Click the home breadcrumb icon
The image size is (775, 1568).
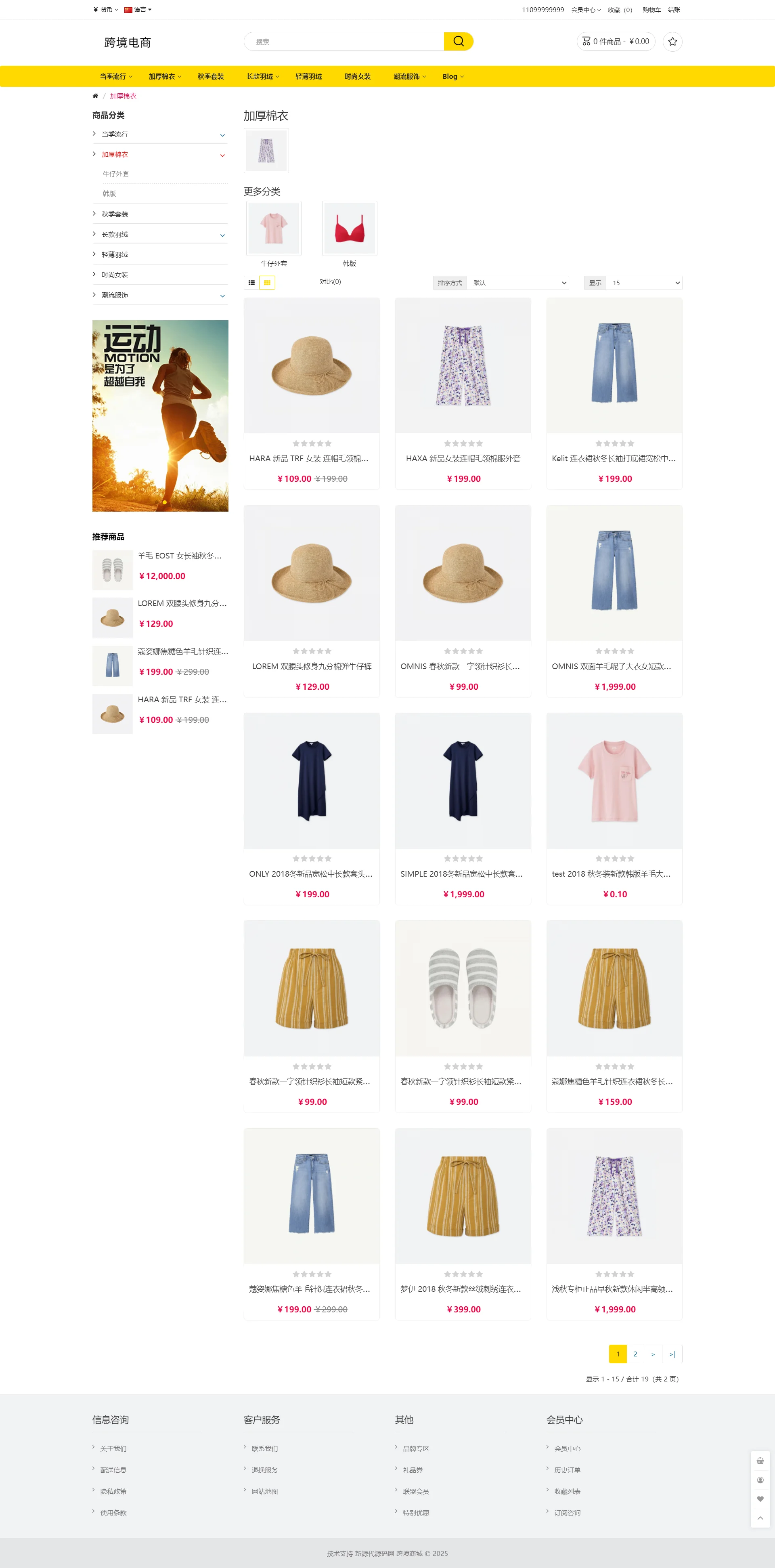coord(95,96)
